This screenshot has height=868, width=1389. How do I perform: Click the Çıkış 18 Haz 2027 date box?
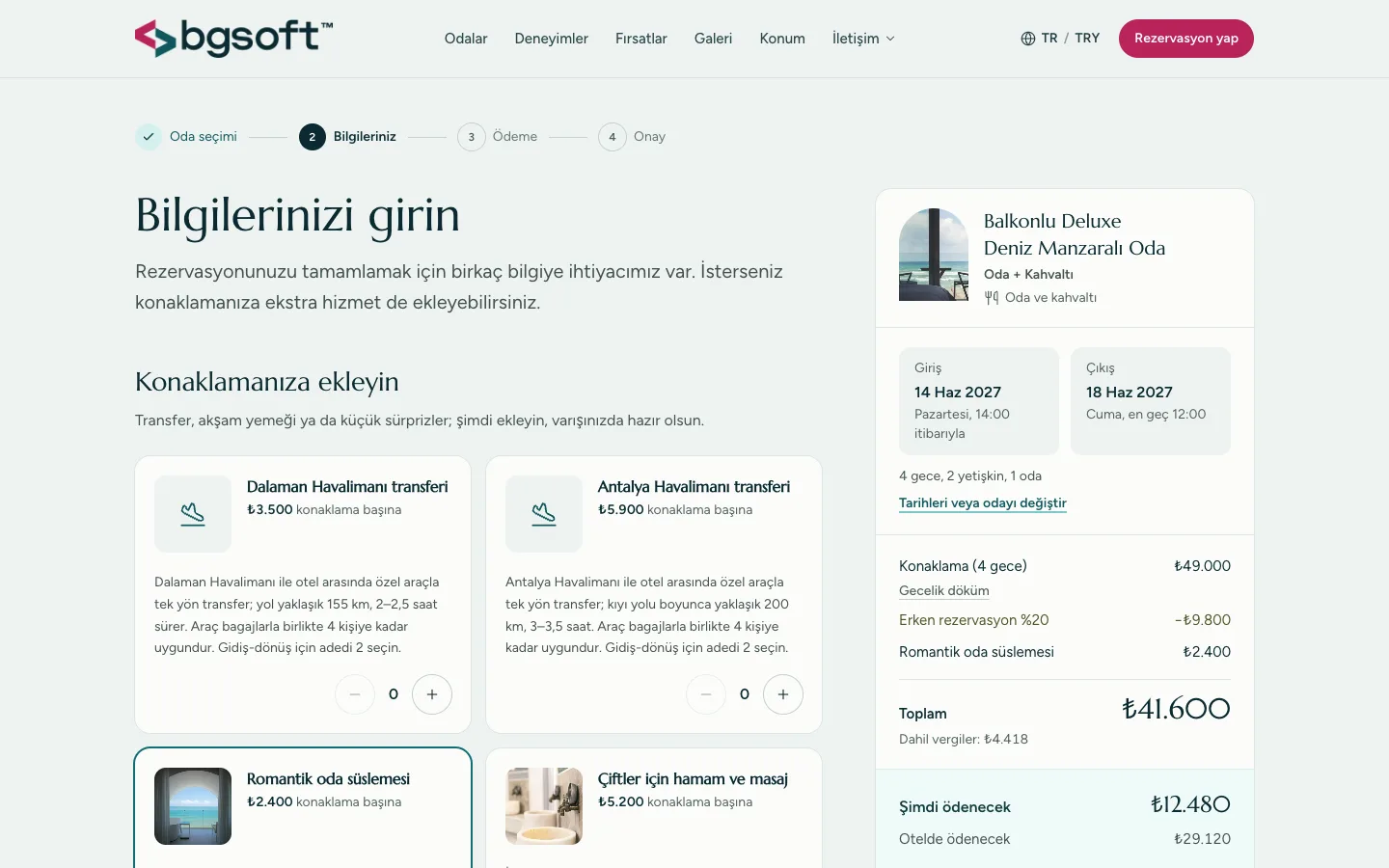[x=1151, y=401]
